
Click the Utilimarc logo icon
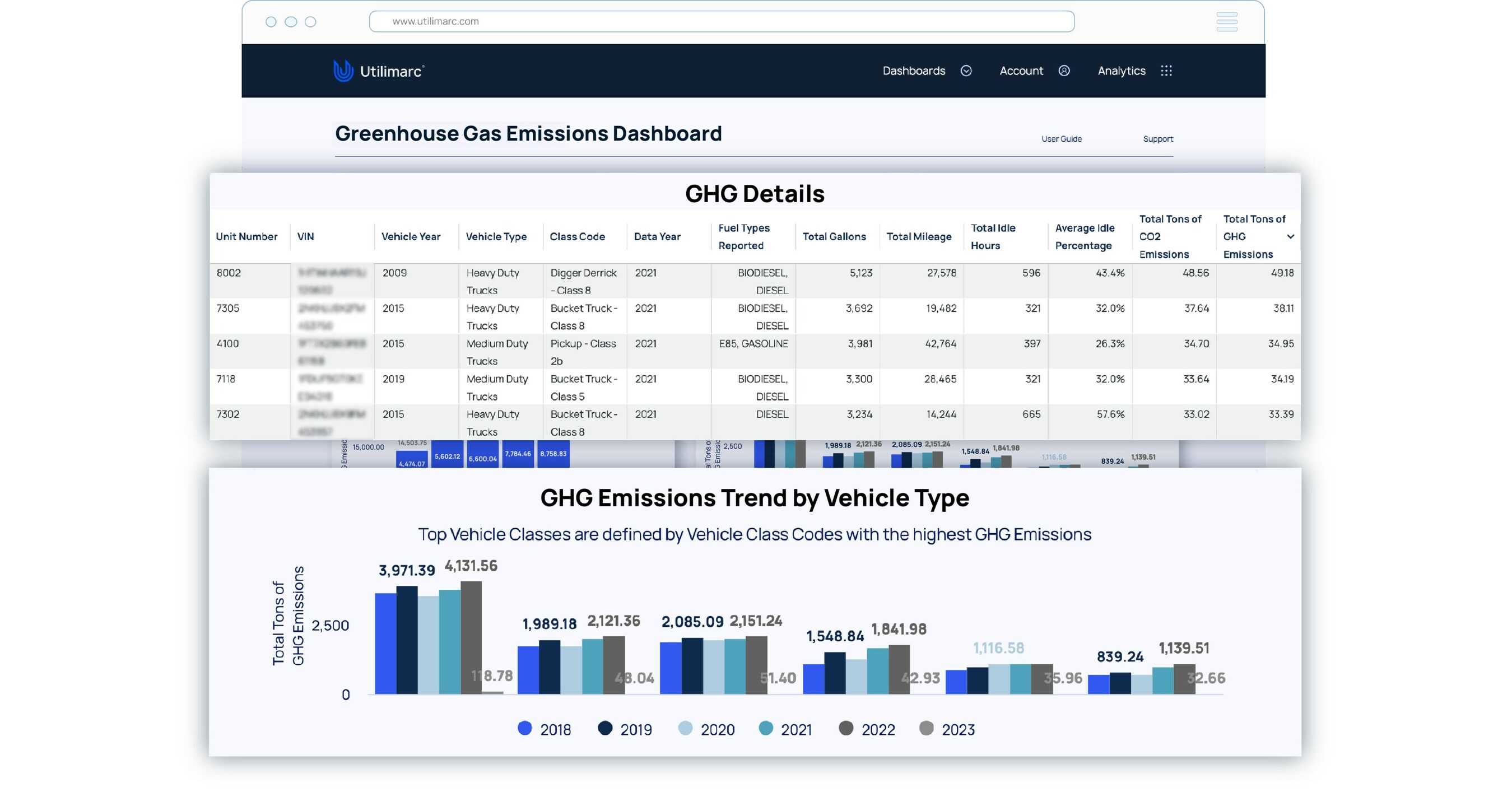[x=344, y=71]
